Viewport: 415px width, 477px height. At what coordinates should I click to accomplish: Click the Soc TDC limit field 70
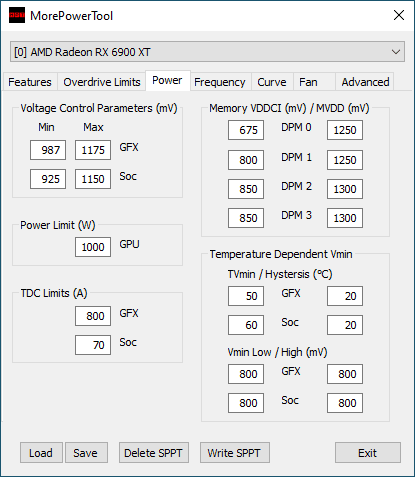tap(93, 345)
